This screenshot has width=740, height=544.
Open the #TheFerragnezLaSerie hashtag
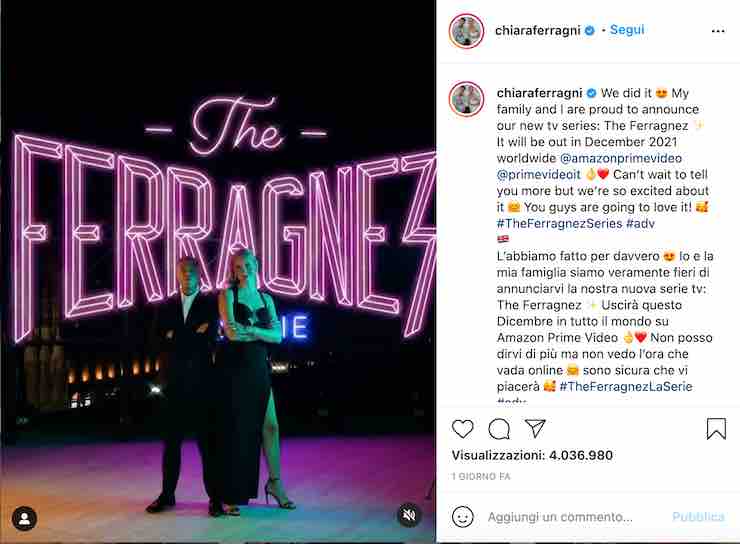coord(626,386)
